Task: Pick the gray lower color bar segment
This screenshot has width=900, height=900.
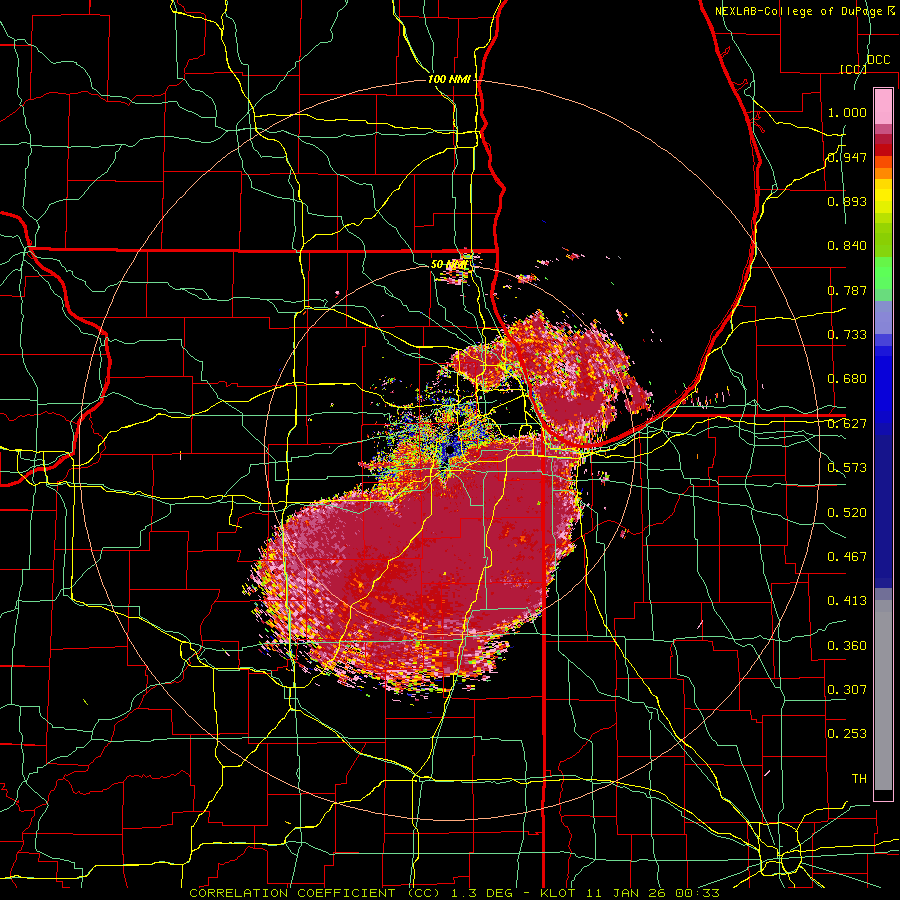Action: 883,695
